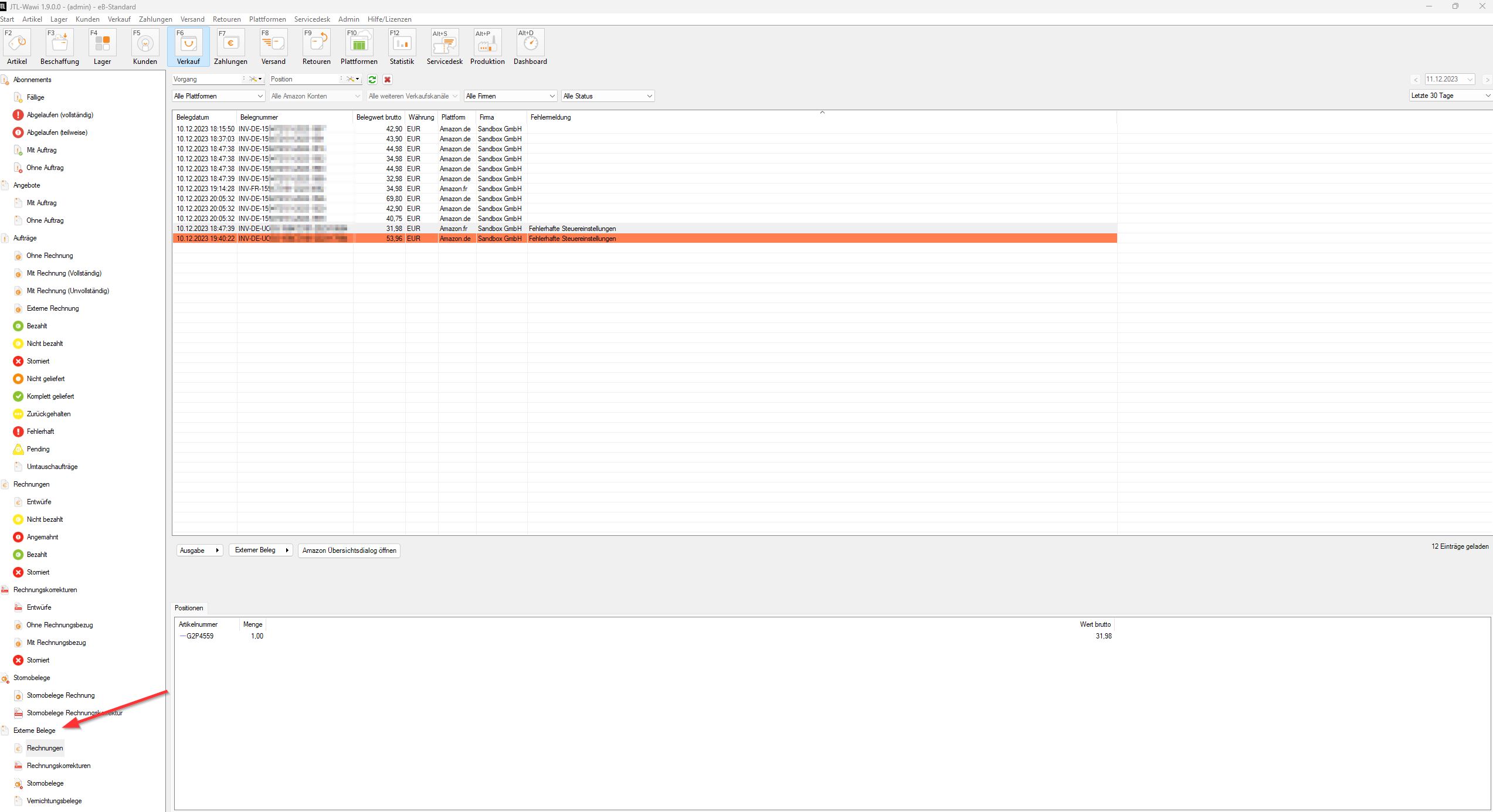Select Vernichtungsbelege in sidebar
1493x812 pixels.
click(x=54, y=801)
